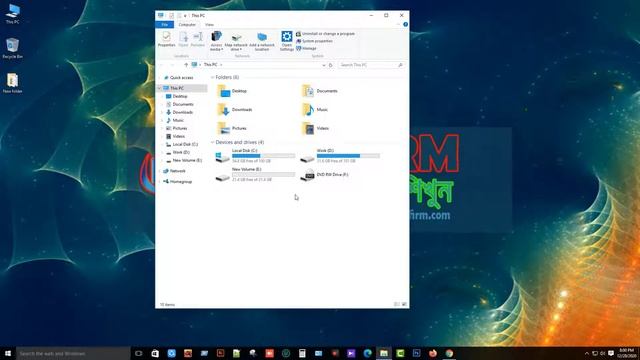The image size is (640, 360).
Task: Select Work (D:) in navigation pane
Action: pos(181,152)
